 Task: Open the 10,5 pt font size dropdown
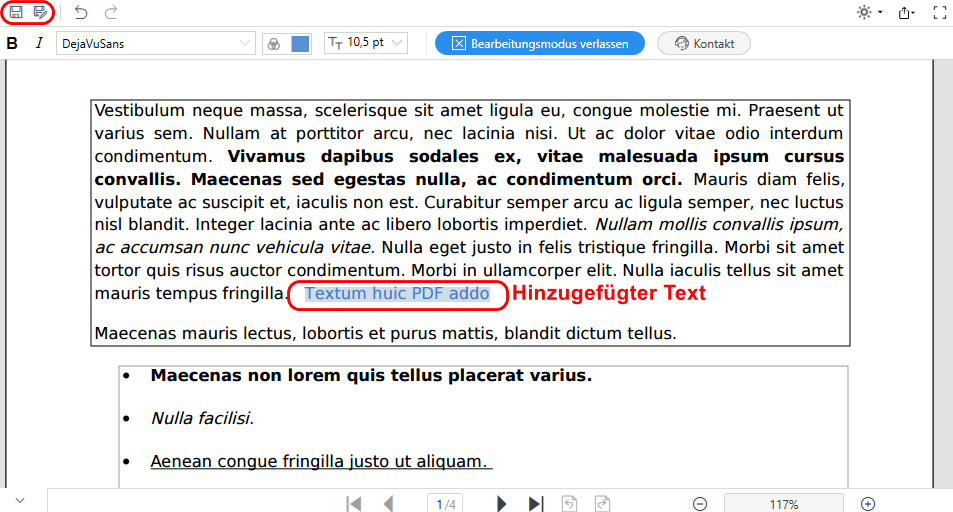coord(365,43)
